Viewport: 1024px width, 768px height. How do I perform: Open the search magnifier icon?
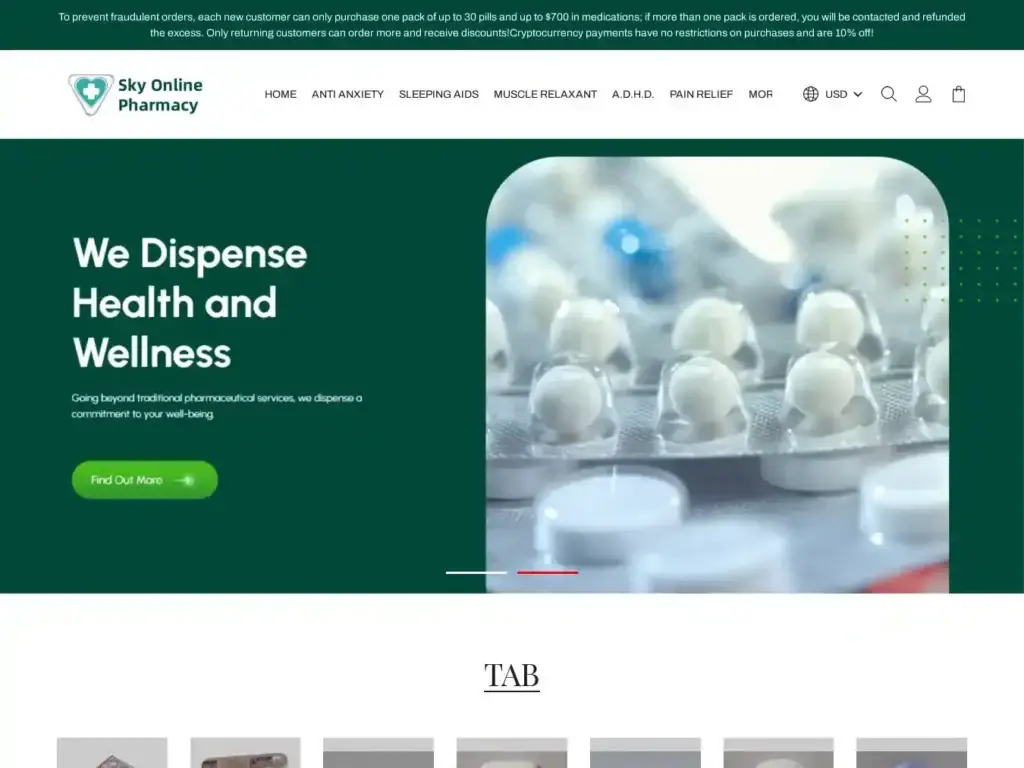[x=888, y=94]
